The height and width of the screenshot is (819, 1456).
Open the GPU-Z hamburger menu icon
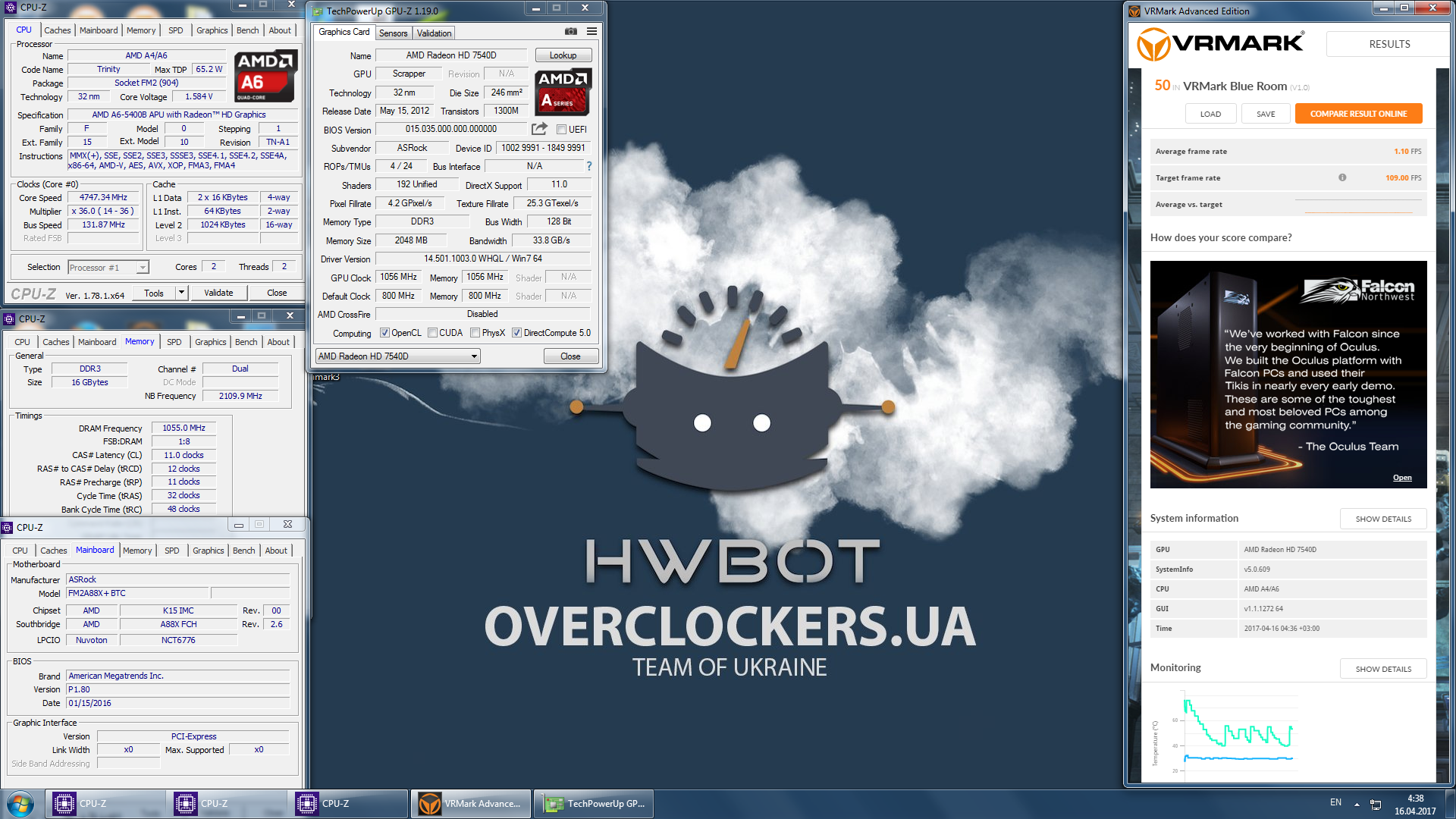pos(591,31)
